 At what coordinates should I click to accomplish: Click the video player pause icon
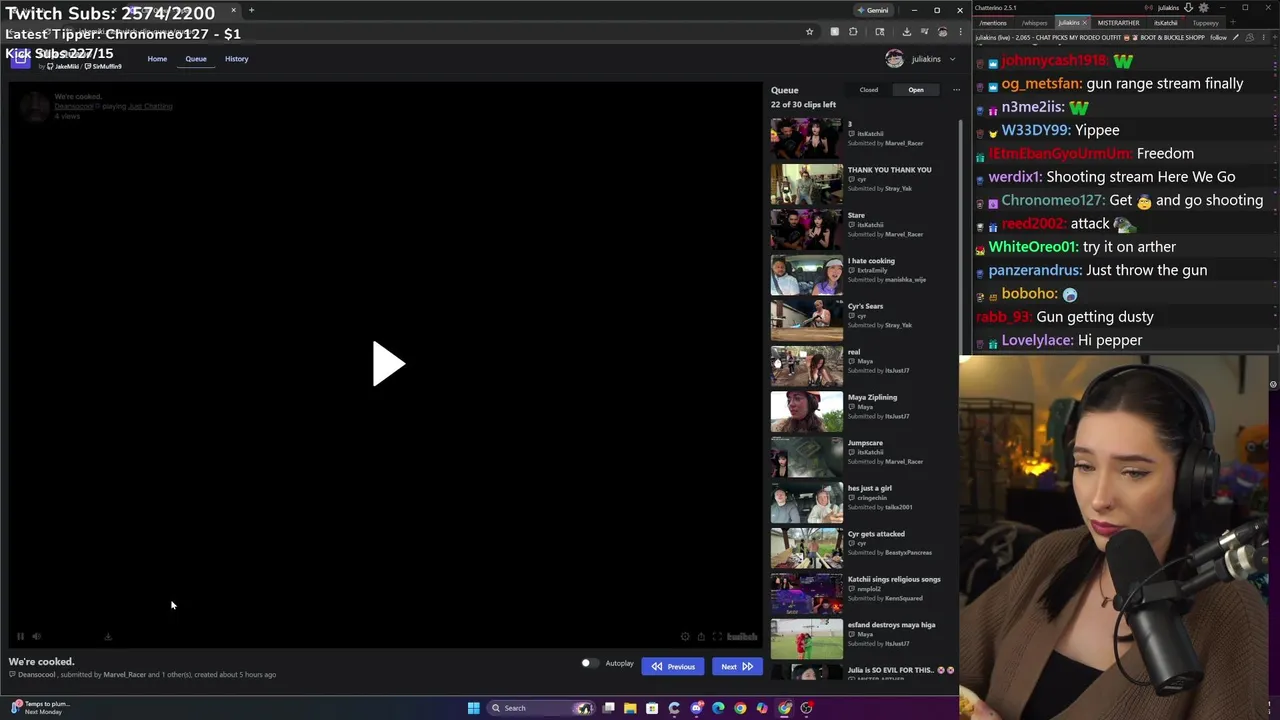pyautogui.click(x=20, y=636)
